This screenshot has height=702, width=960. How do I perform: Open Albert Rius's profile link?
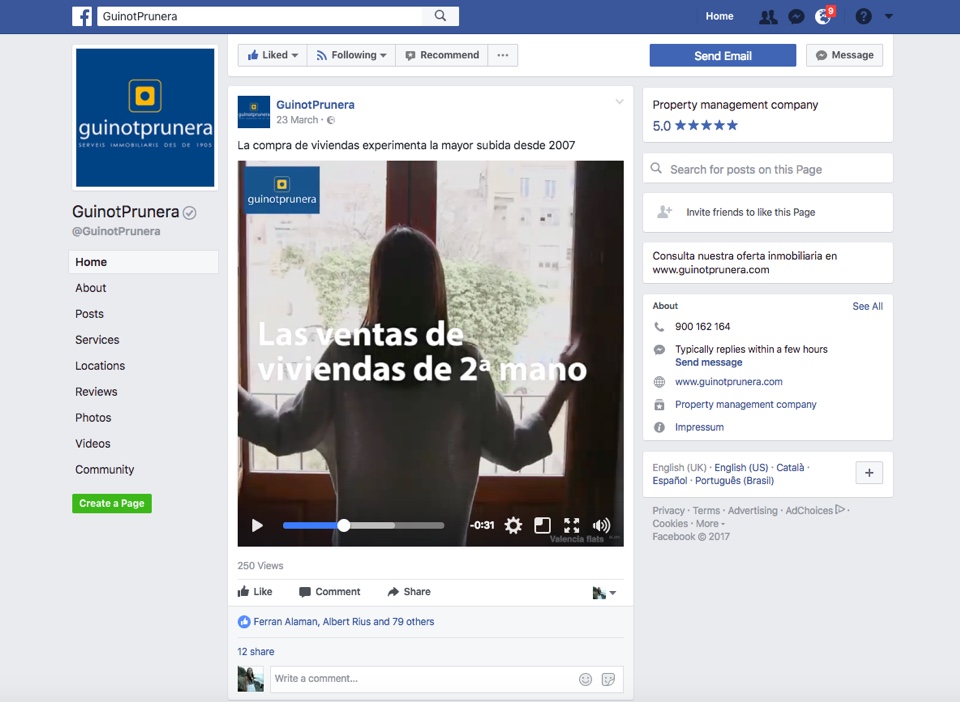(x=347, y=622)
